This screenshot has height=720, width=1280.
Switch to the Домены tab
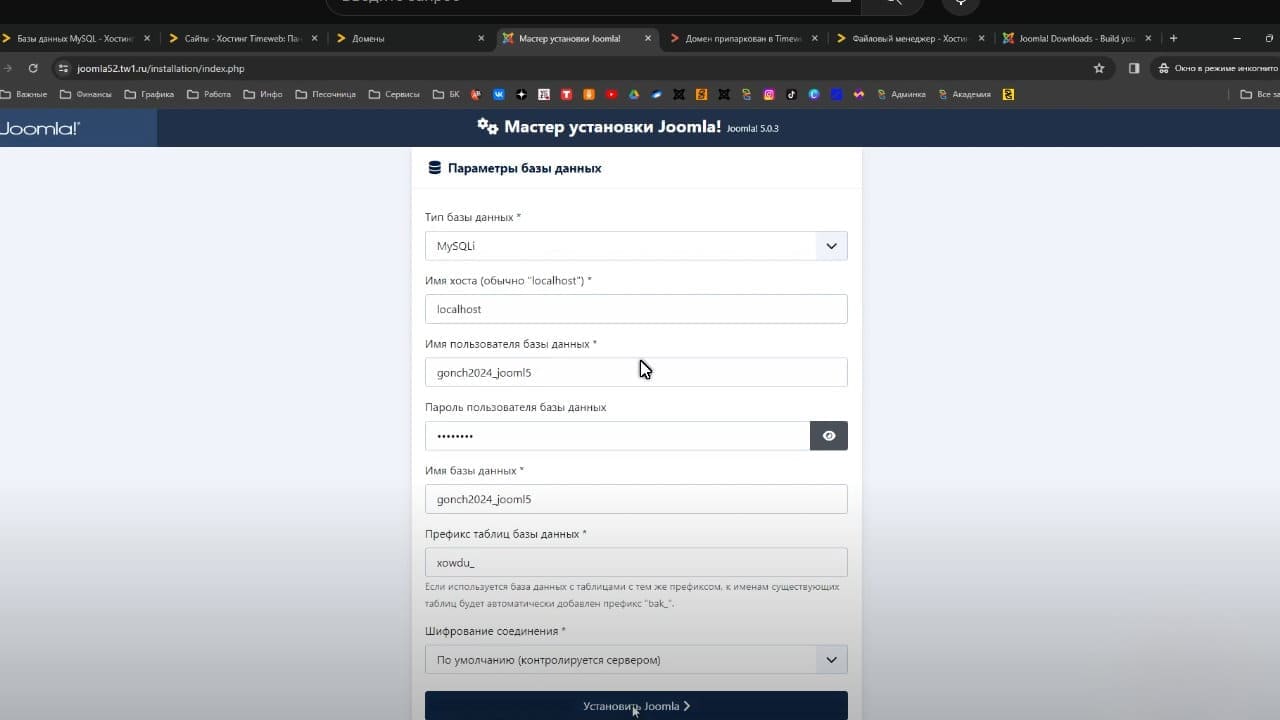[x=410, y=38]
